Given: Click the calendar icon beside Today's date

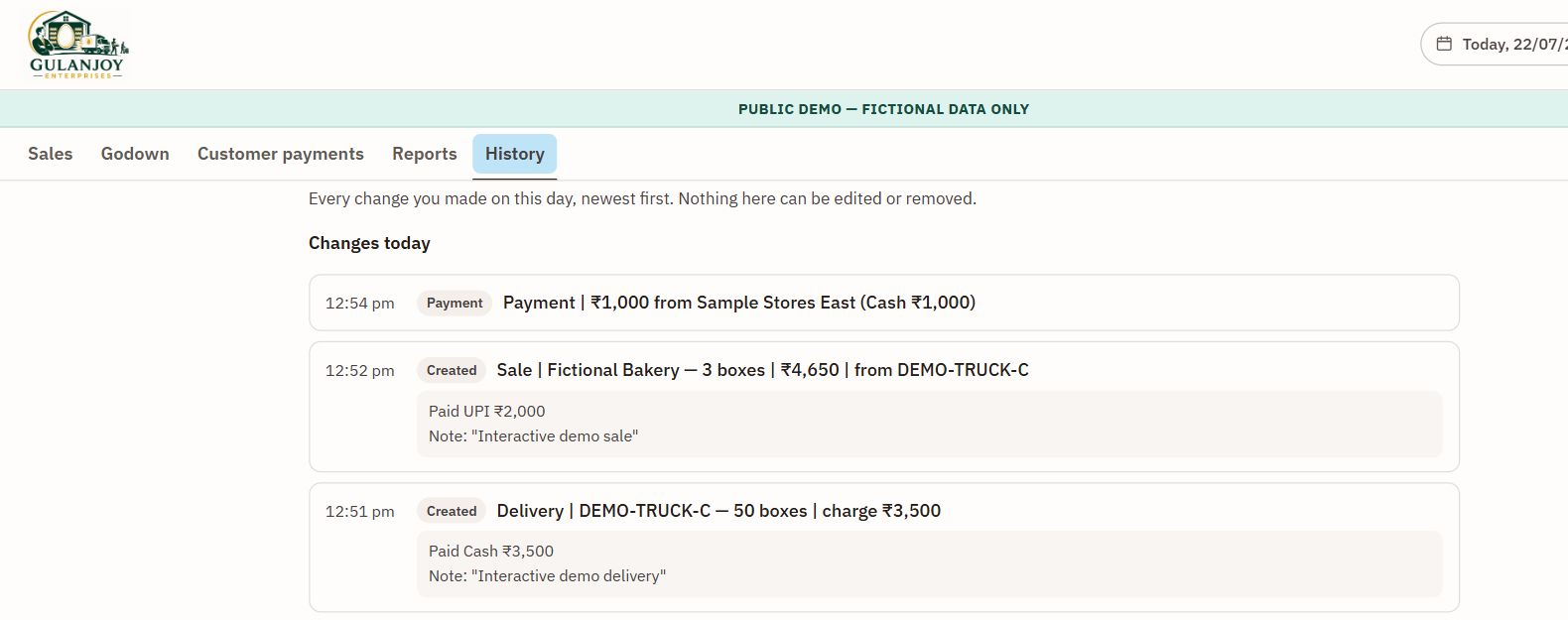Looking at the screenshot, I should (x=1444, y=44).
